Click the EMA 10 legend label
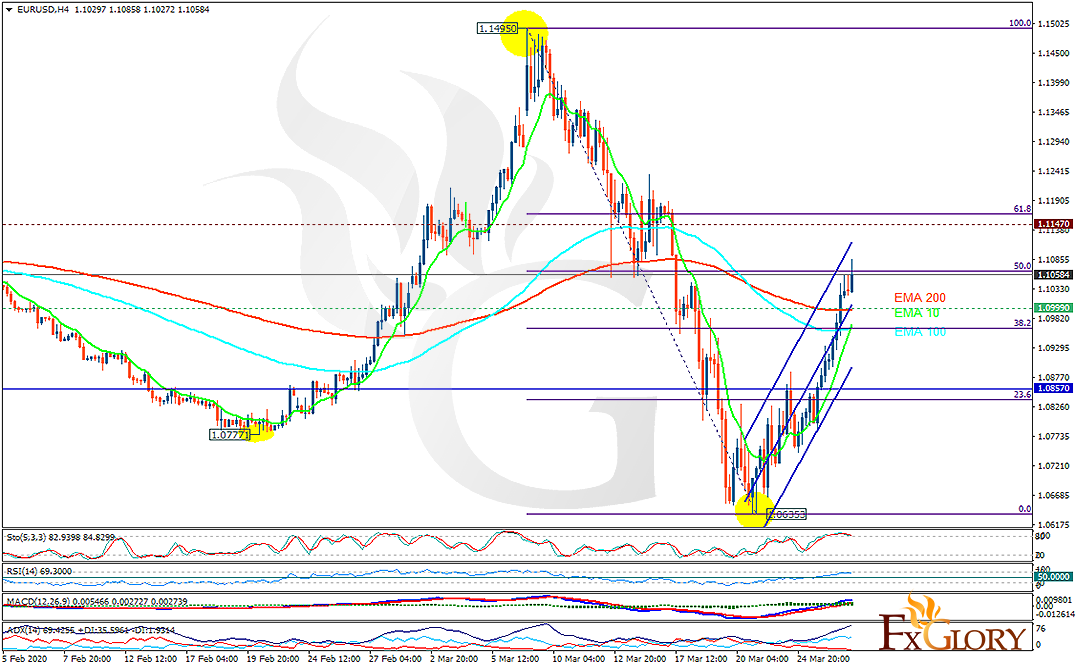This screenshot has width=1076, height=669. (916, 313)
